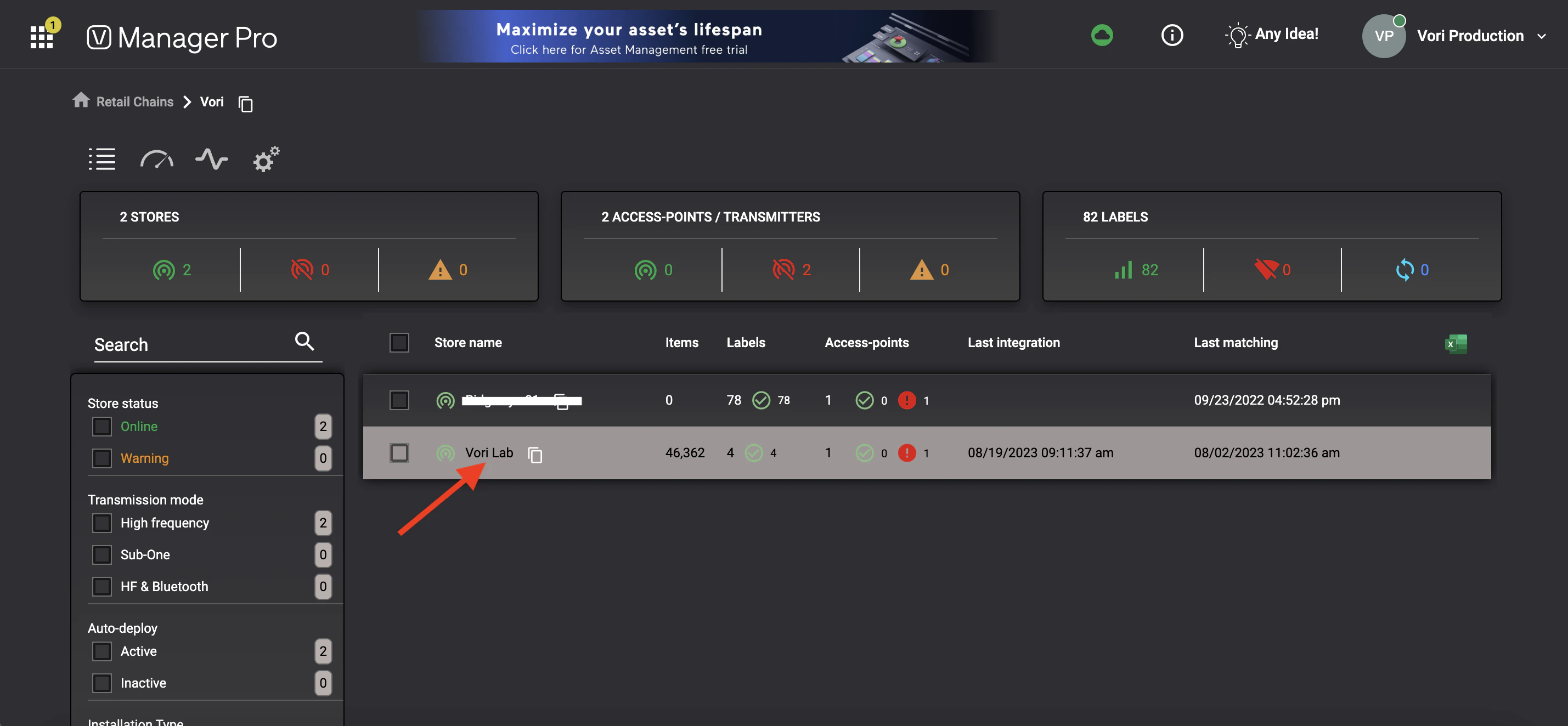Viewport: 1568px width, 726px height.
Task: Open the settings gears icon
Action: [x=266, y=160]
